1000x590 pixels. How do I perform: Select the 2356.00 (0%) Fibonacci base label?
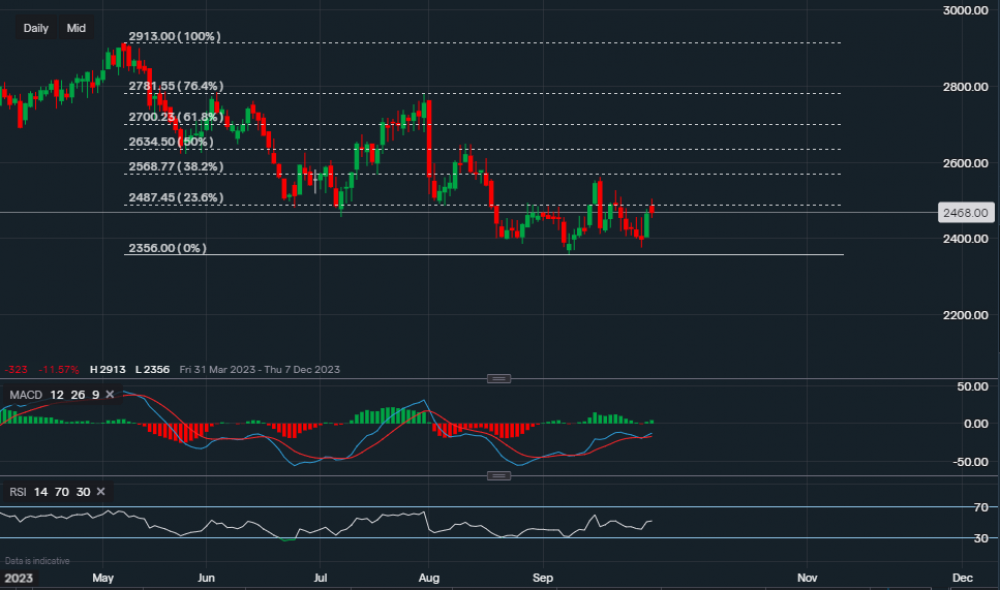(166, 248)
